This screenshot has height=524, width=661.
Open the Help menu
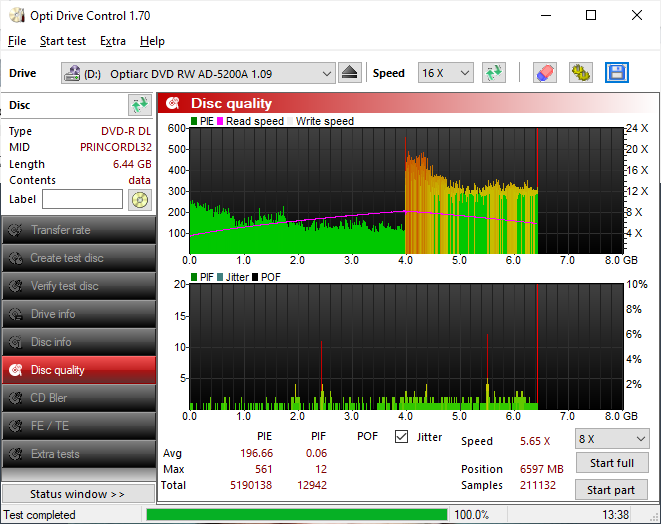pos(152,41)
